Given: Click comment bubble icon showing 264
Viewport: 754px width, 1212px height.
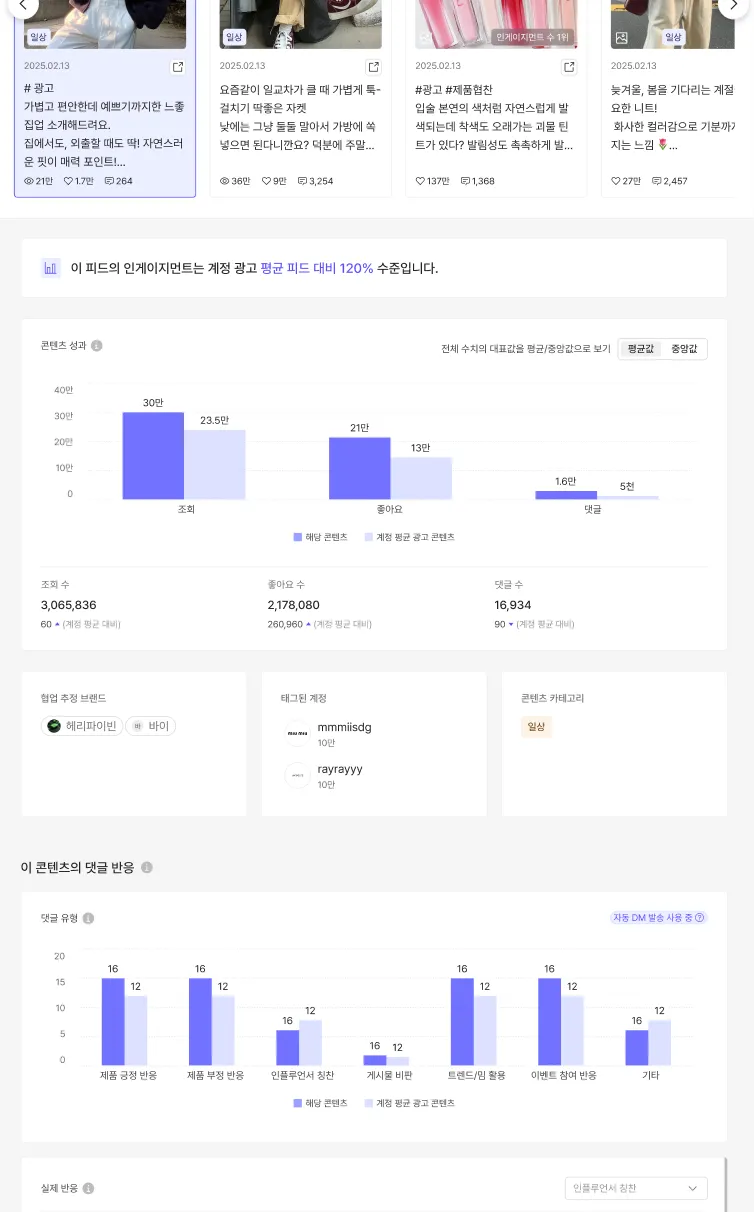Looking at the screenshot, I should [x=109, y=181].
